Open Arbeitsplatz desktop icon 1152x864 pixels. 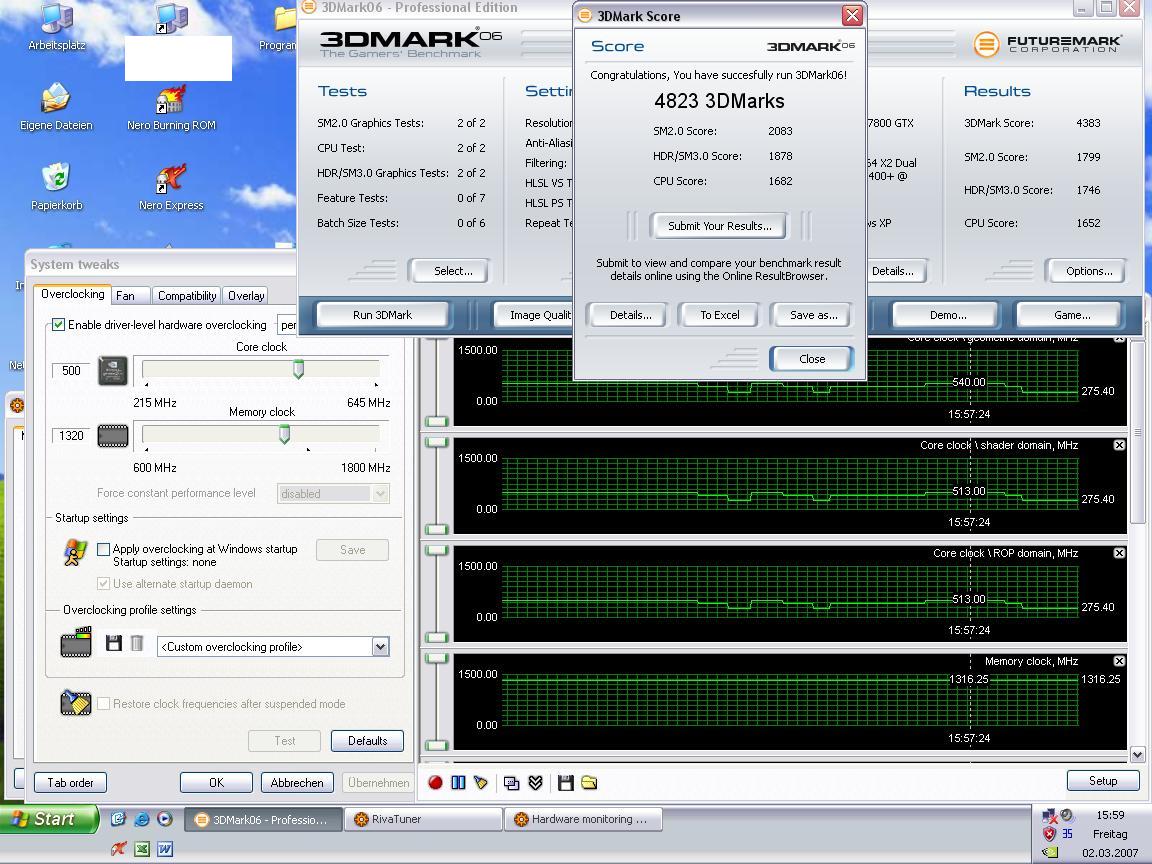(x=57, y=27)
